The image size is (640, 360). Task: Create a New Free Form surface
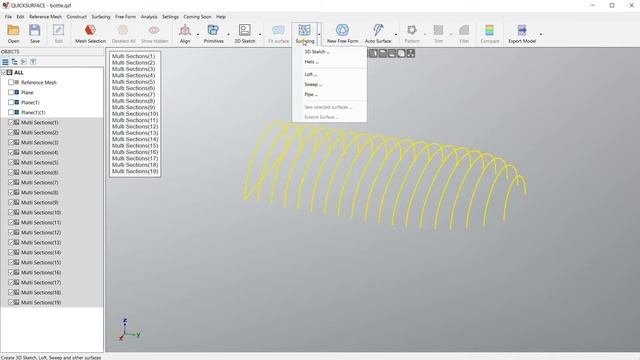pos(342,30)
